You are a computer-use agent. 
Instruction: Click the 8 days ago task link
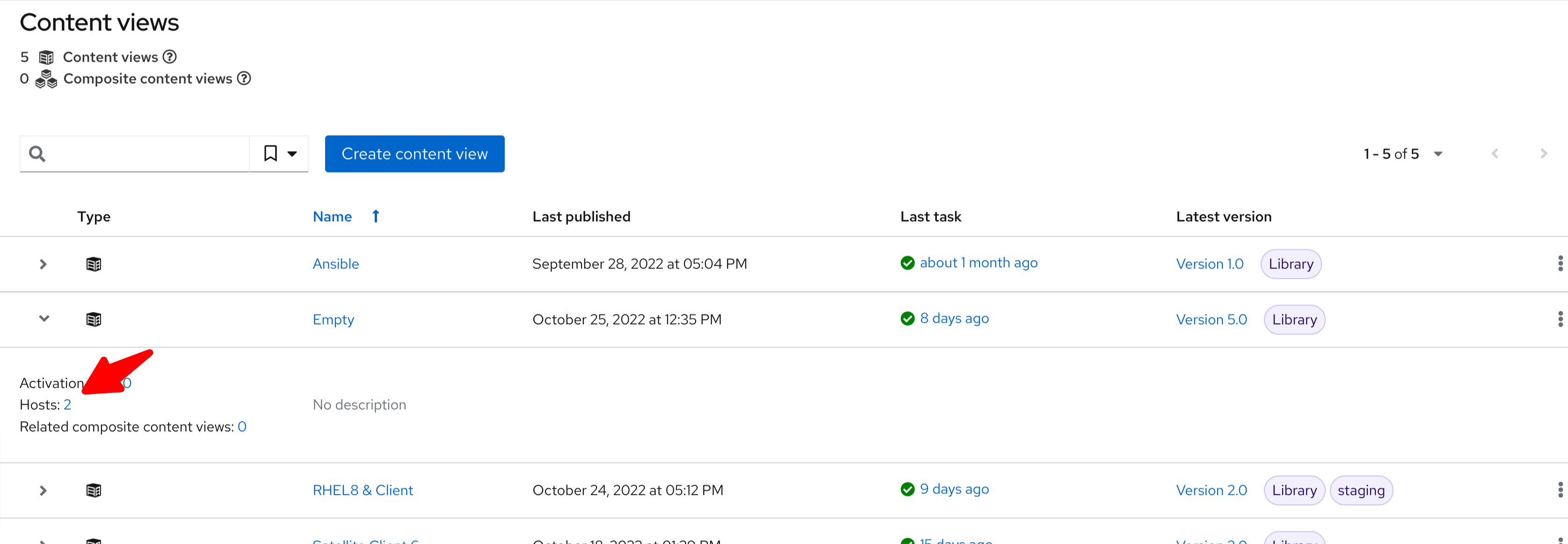pyautogui.click(x=954, y=318)
